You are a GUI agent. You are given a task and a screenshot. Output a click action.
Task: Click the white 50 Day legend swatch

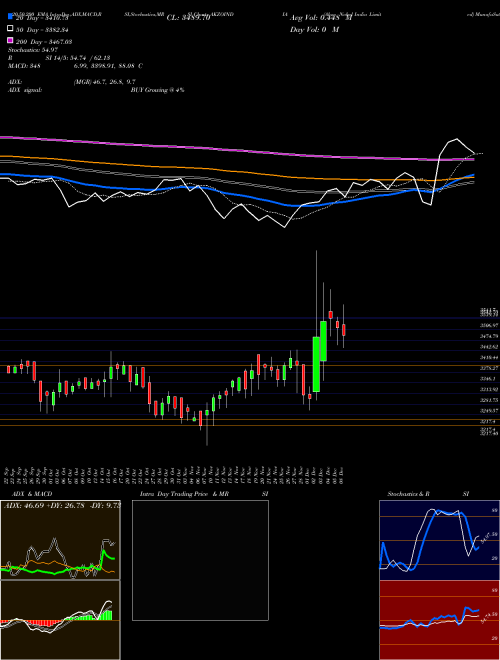pyautogui.click(x=11, y=29)
